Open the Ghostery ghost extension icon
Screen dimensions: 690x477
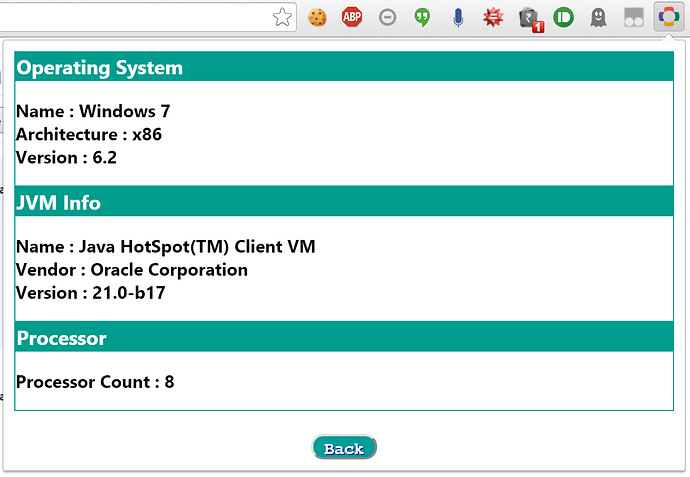(x=598, y=18)
